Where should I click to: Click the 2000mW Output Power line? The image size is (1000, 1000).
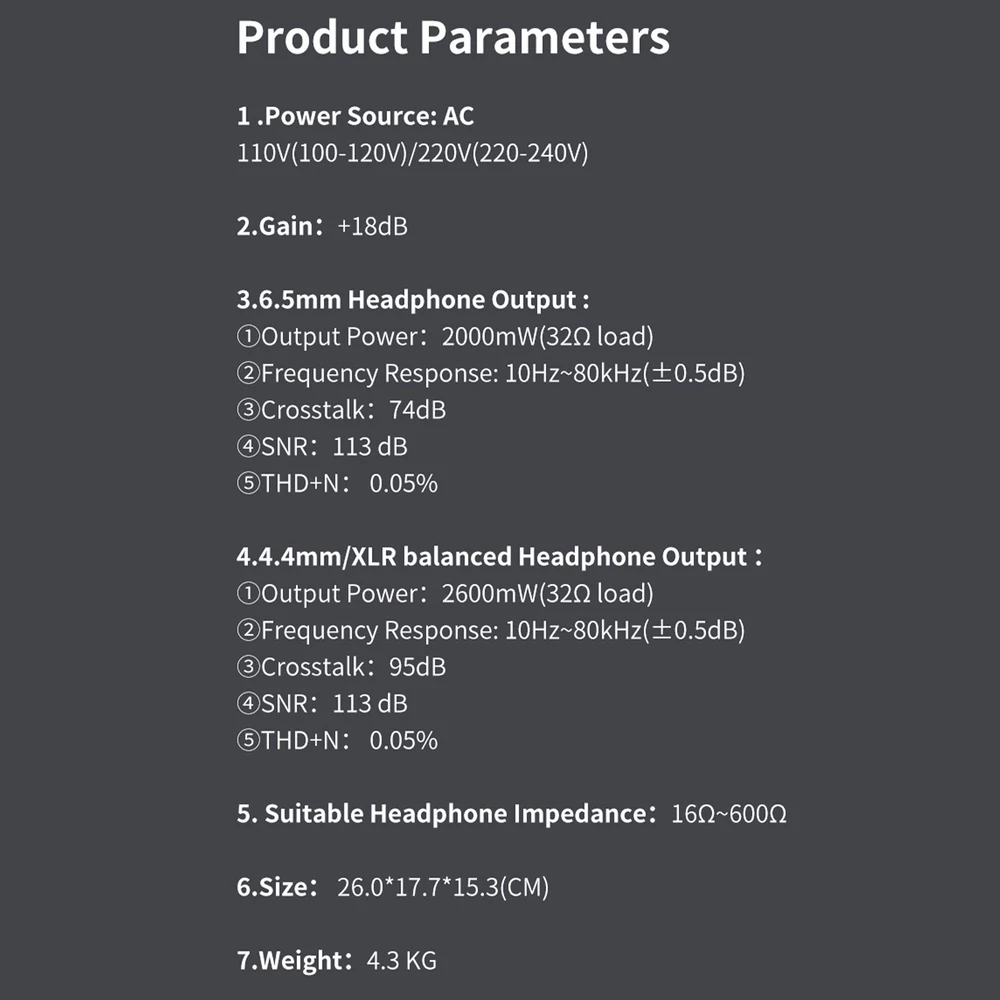[445, 337]
